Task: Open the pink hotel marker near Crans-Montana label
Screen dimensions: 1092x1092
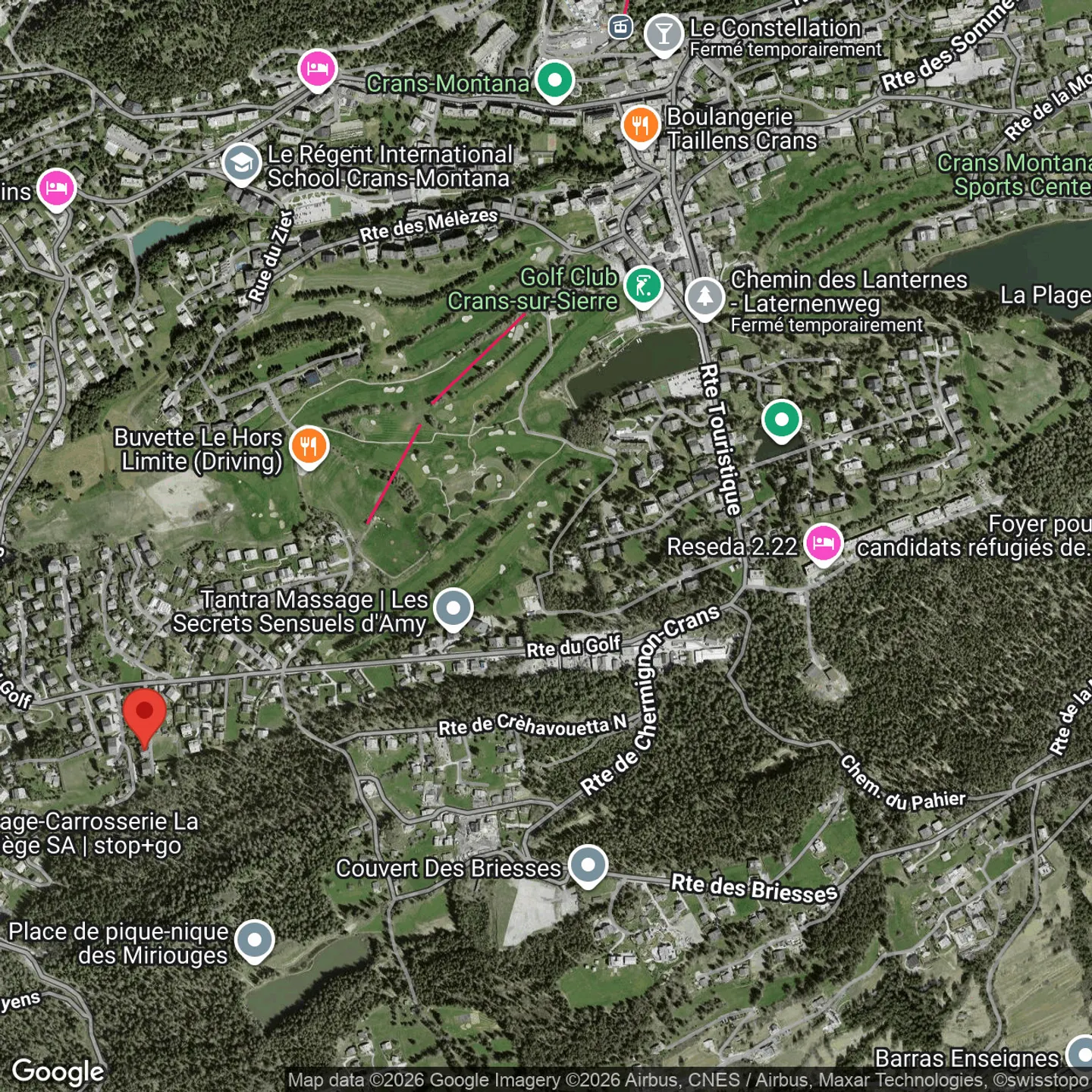Action: point(318,71)
